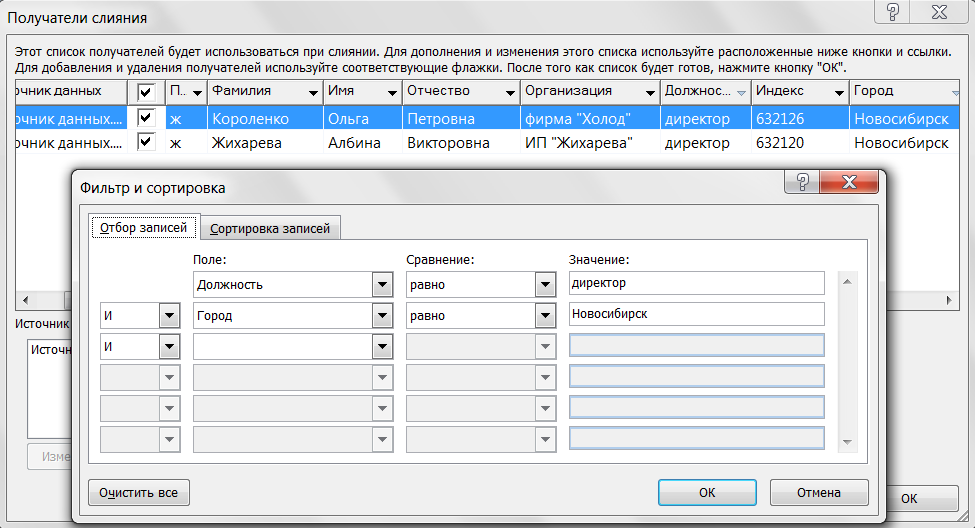Open the И operator dropdown beside Город
The image size is (975, 528).
pos(169,315)
